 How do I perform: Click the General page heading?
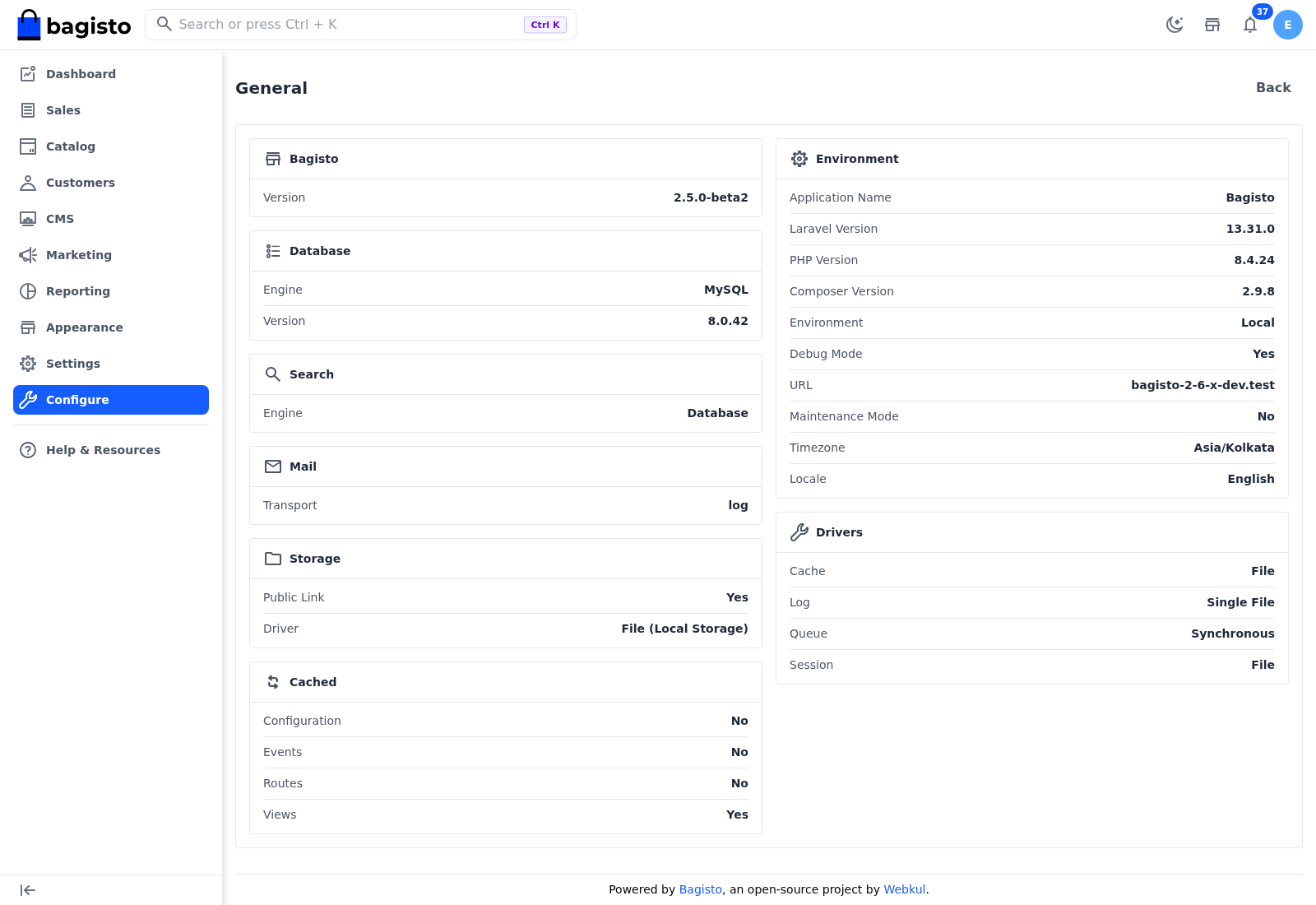click(271, 88)
